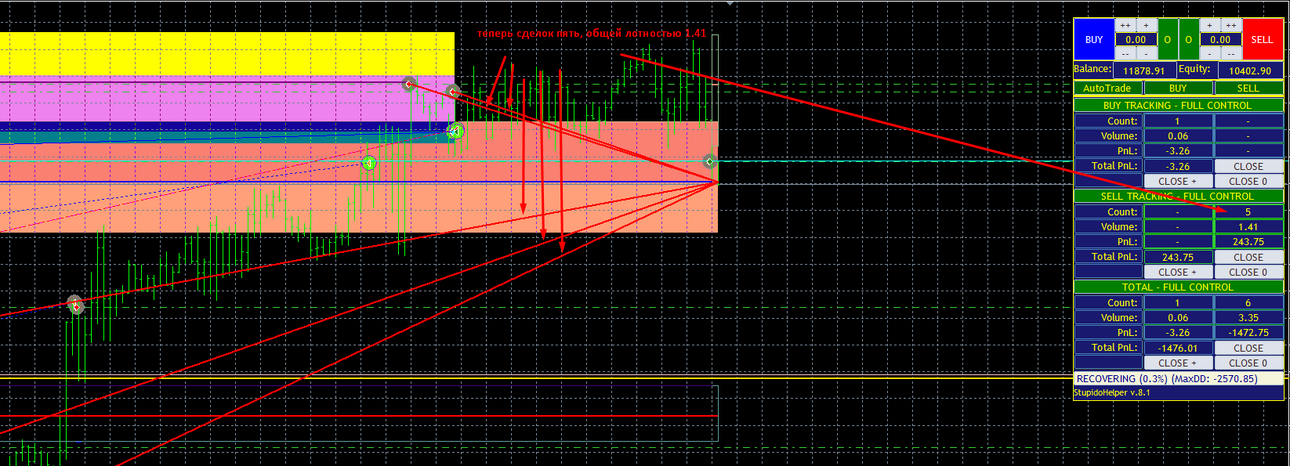Click the Total PnL value -1476.01
1290x466 pixels.
1178,348
